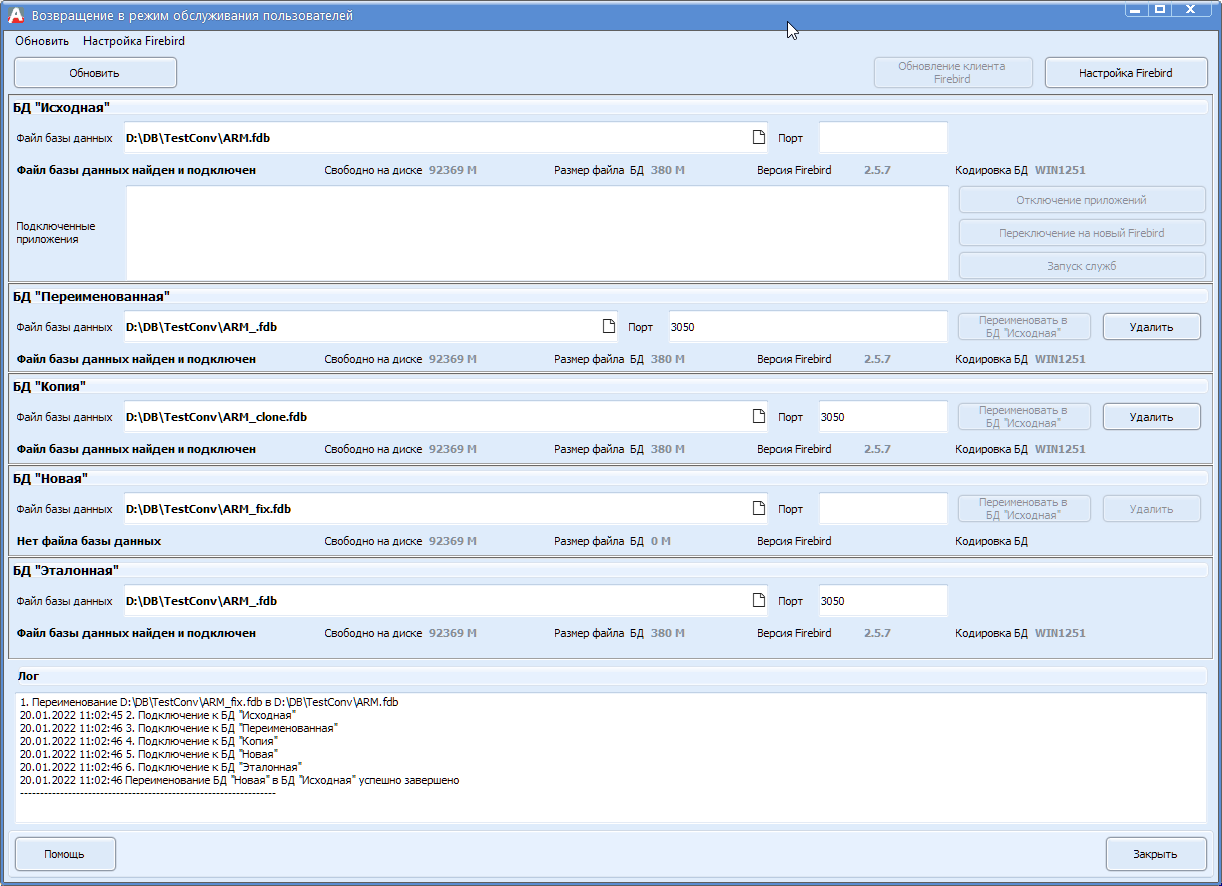This screenshot has height=886, width=1222.
Task: Open the Обновить menu item
Action: (42, 41)
